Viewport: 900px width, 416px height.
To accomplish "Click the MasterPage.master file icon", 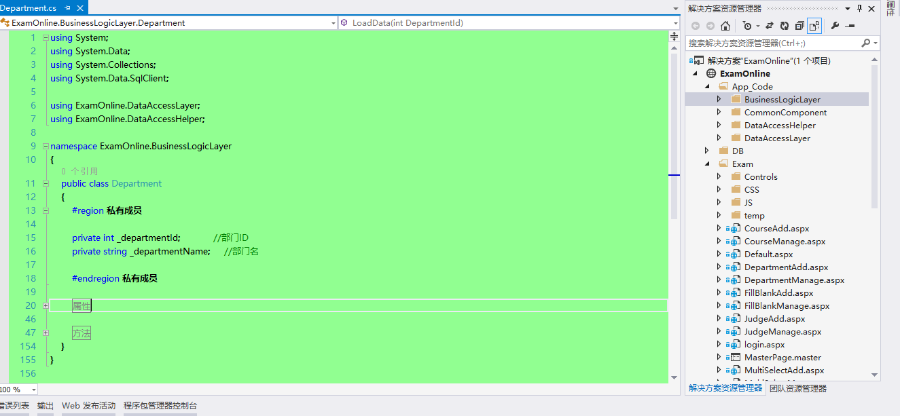I will click(x=734, y=357).
